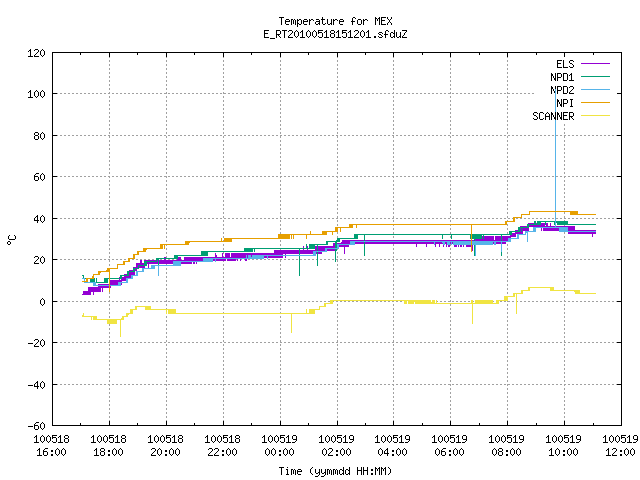Click the 'Time (yymmdd HH:MM)' axis title
This screenshot has width=640, height=480.
(335, 471)
